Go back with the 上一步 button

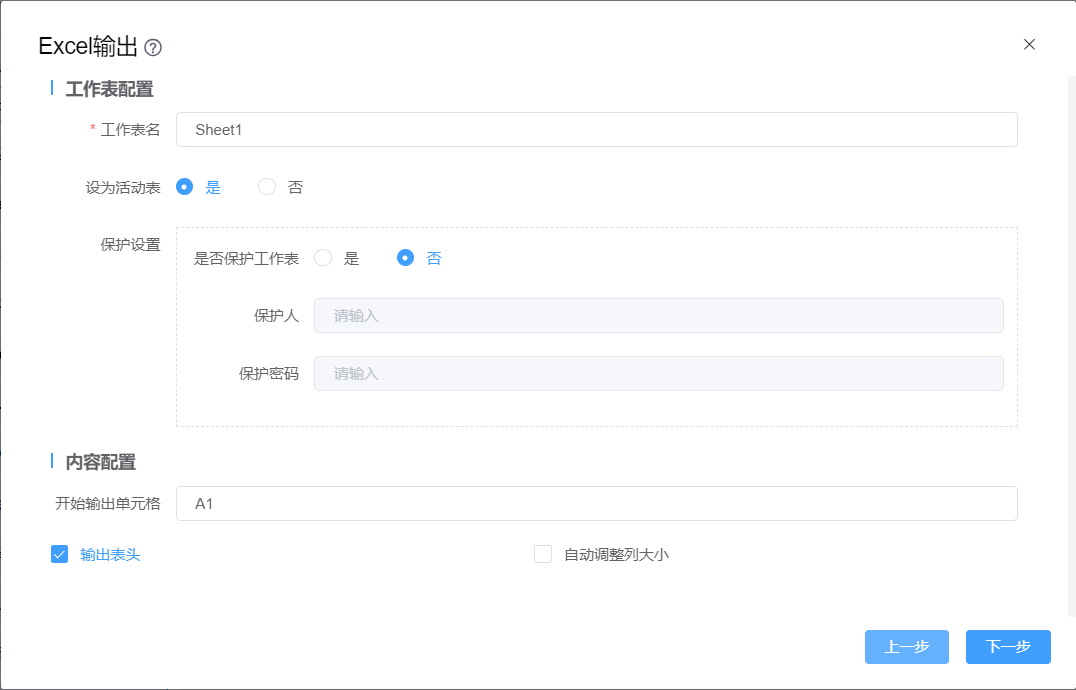906,647
